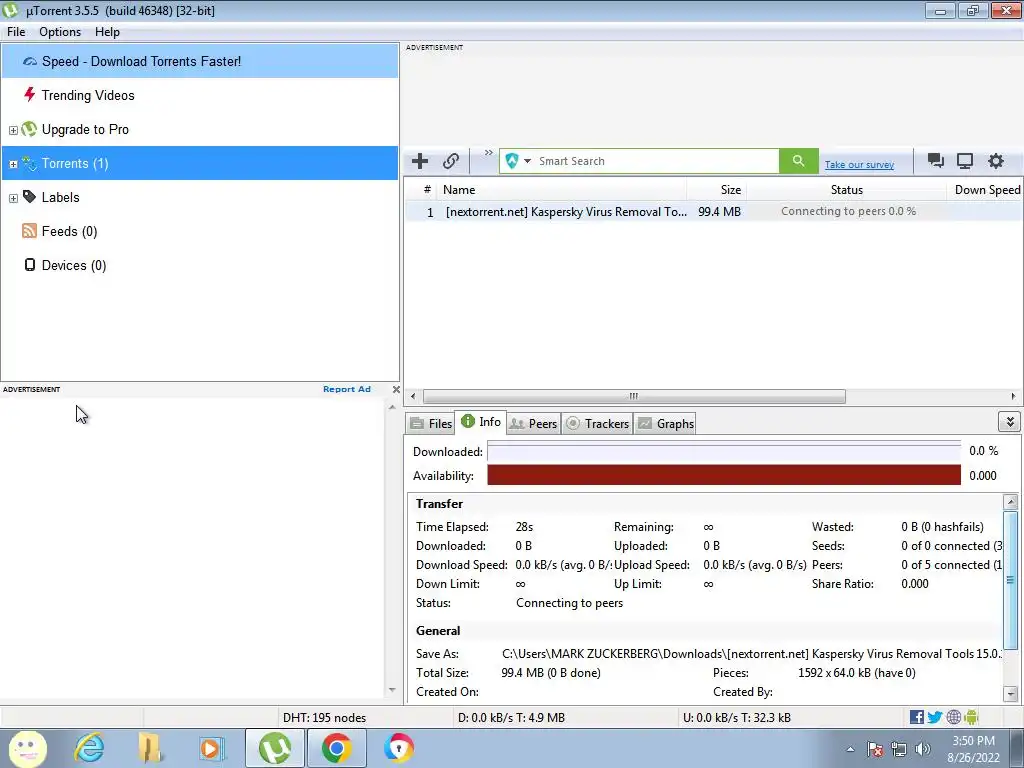Viewport: 1024px width, 768px height.
Task: Click the 99.4 MB size cell
Action: 719,212
